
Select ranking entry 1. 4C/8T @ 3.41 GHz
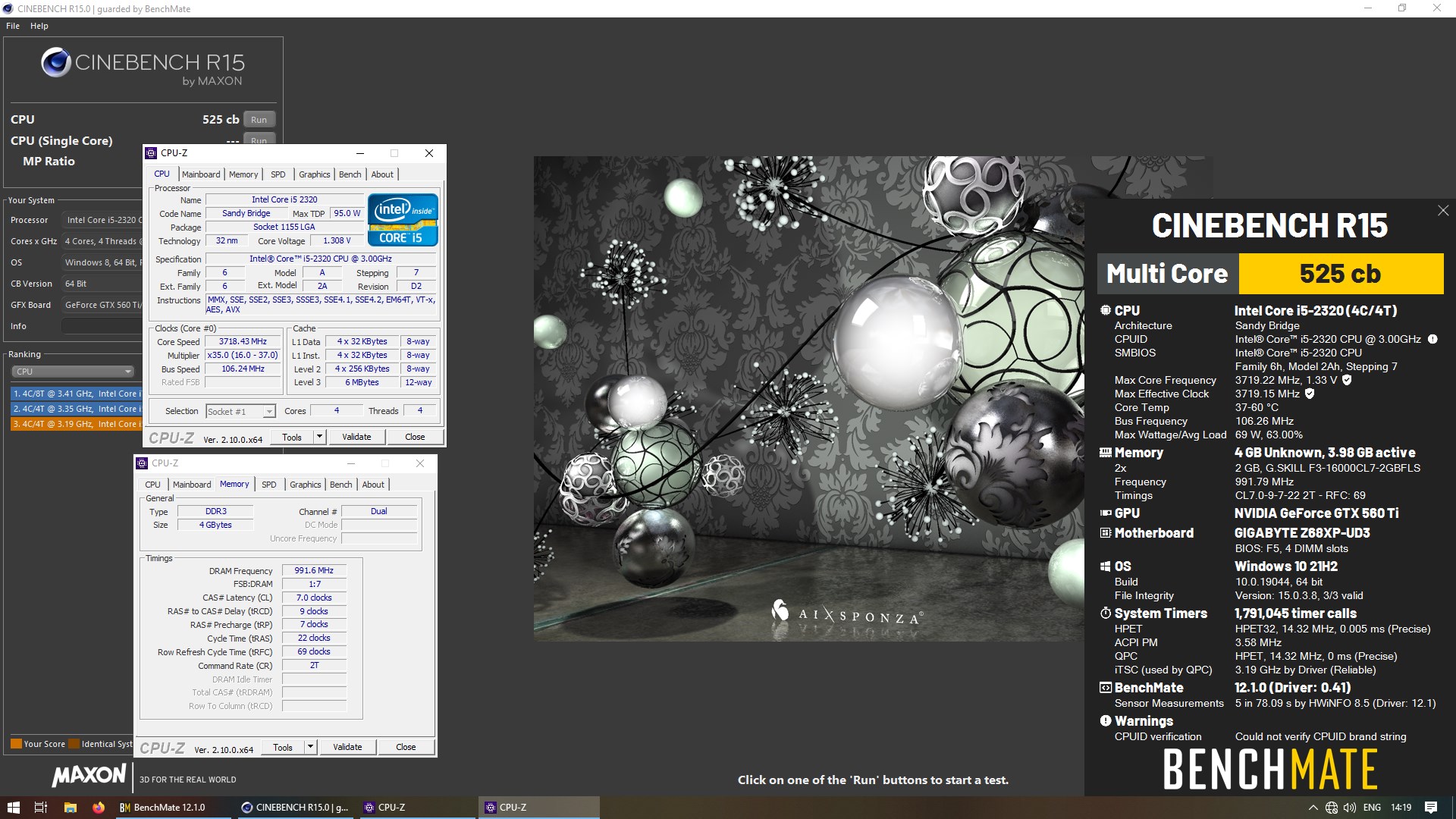click(77, 394)
